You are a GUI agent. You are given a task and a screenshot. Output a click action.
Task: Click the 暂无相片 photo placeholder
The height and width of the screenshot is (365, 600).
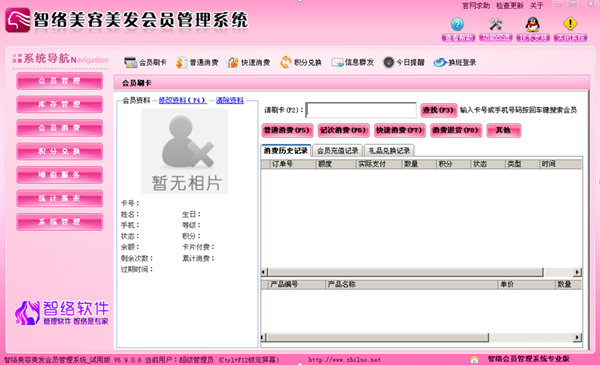pyautogui.click(x=185, y=151)
